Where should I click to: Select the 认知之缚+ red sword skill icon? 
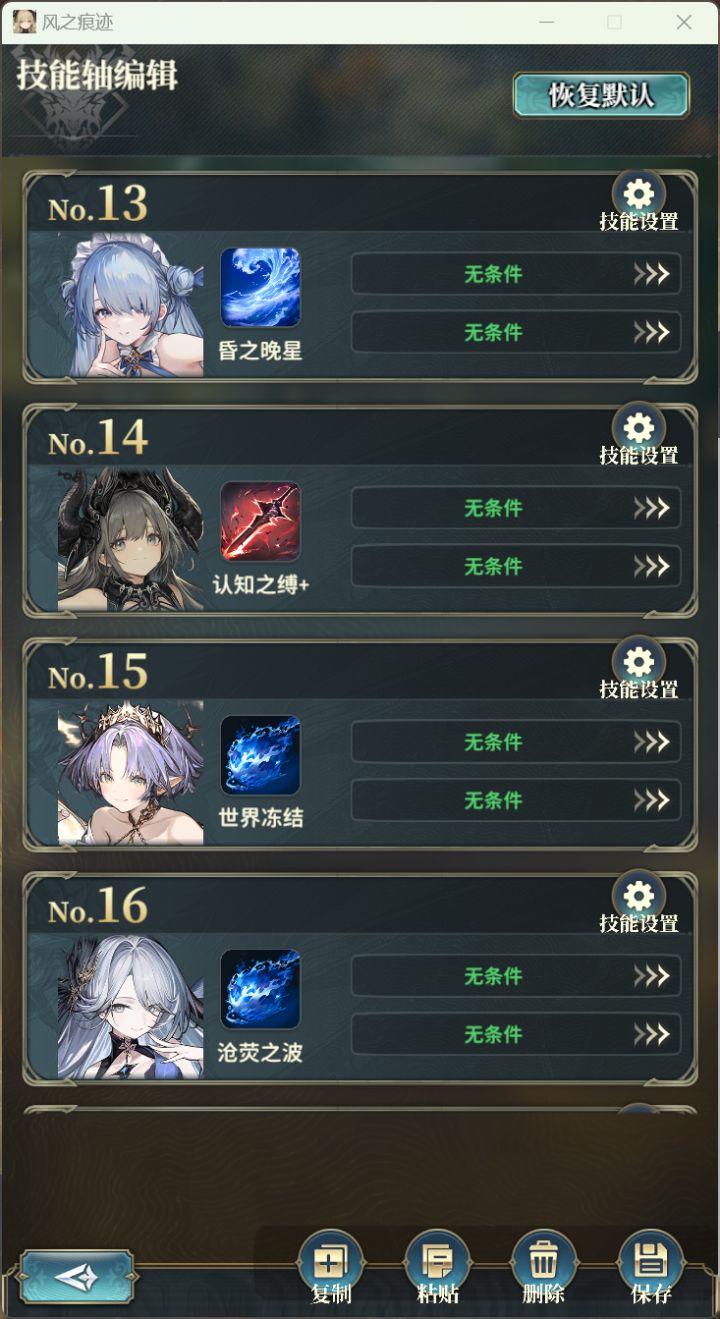(x=260, y=521)
